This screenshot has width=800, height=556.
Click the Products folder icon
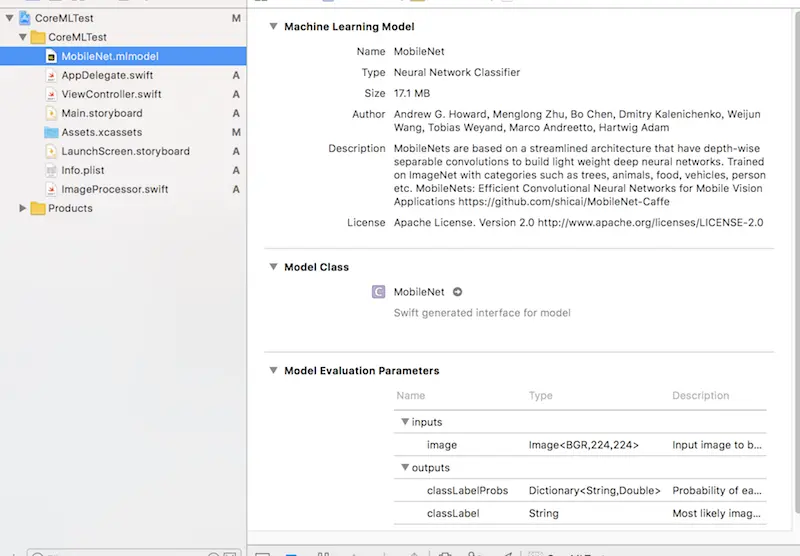(38, 208)
